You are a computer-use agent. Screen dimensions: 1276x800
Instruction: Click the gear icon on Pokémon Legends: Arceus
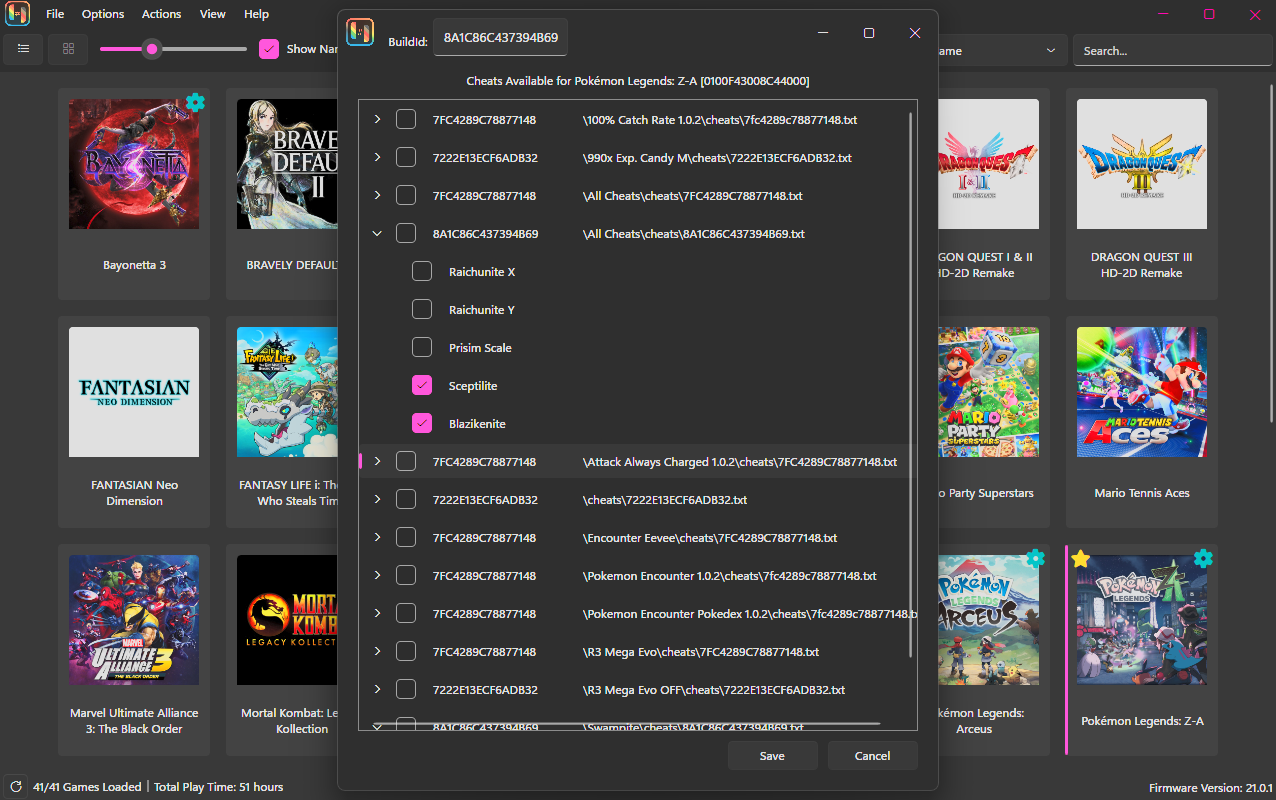tap(1035, 558)
